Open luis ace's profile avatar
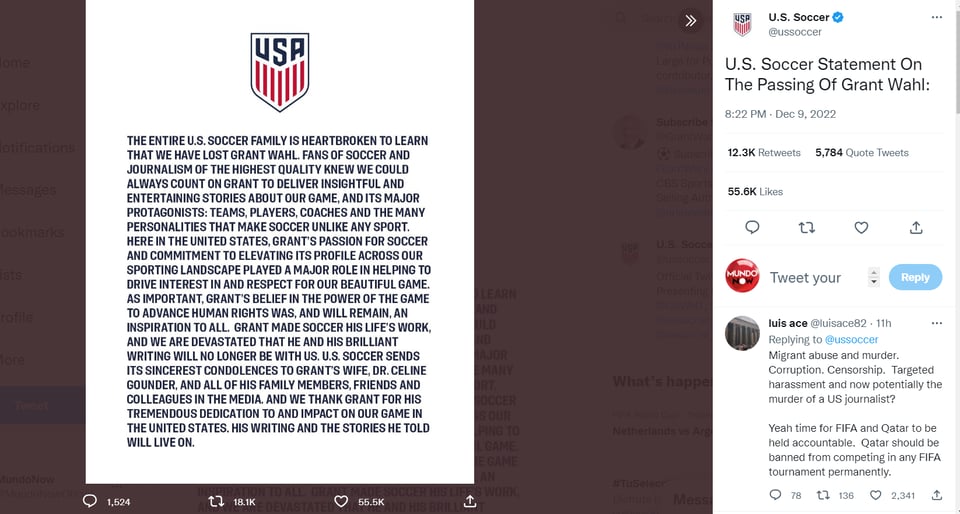Viewport: 960px width, 514px height. point(742,333)
